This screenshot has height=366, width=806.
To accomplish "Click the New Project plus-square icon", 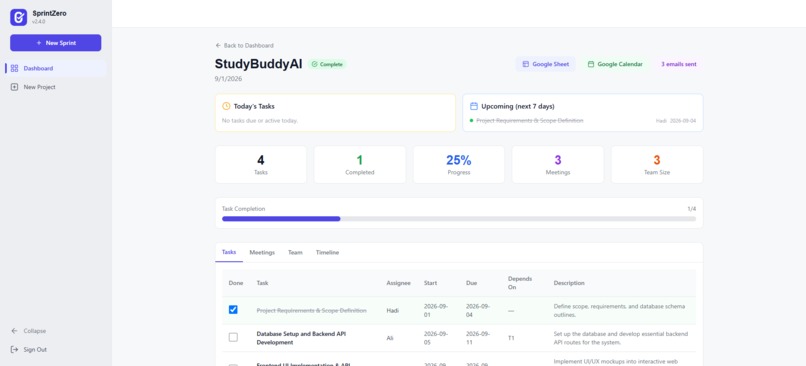I will click(x=14, y=87).
